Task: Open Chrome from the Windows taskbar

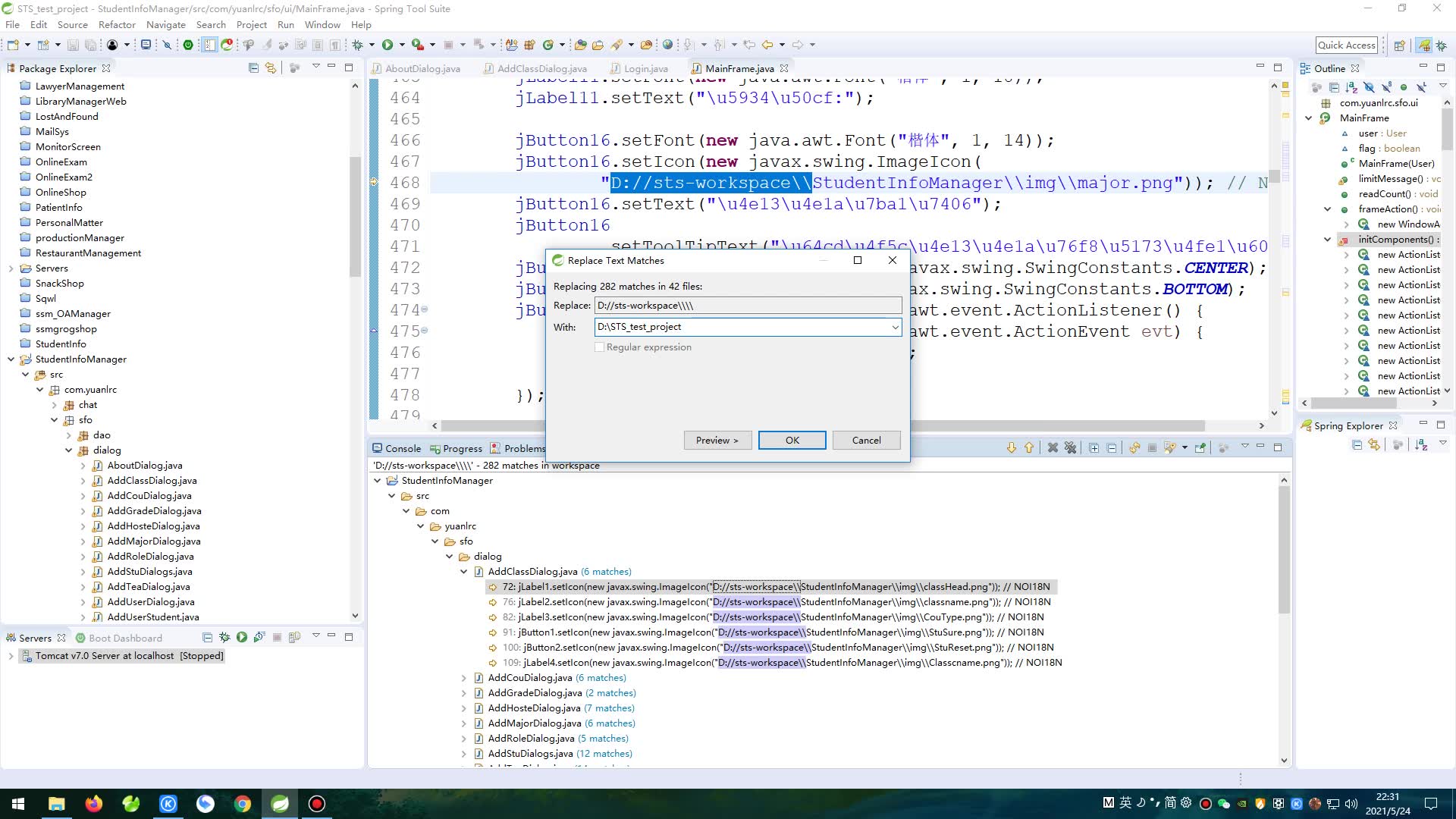Action: 243,803
